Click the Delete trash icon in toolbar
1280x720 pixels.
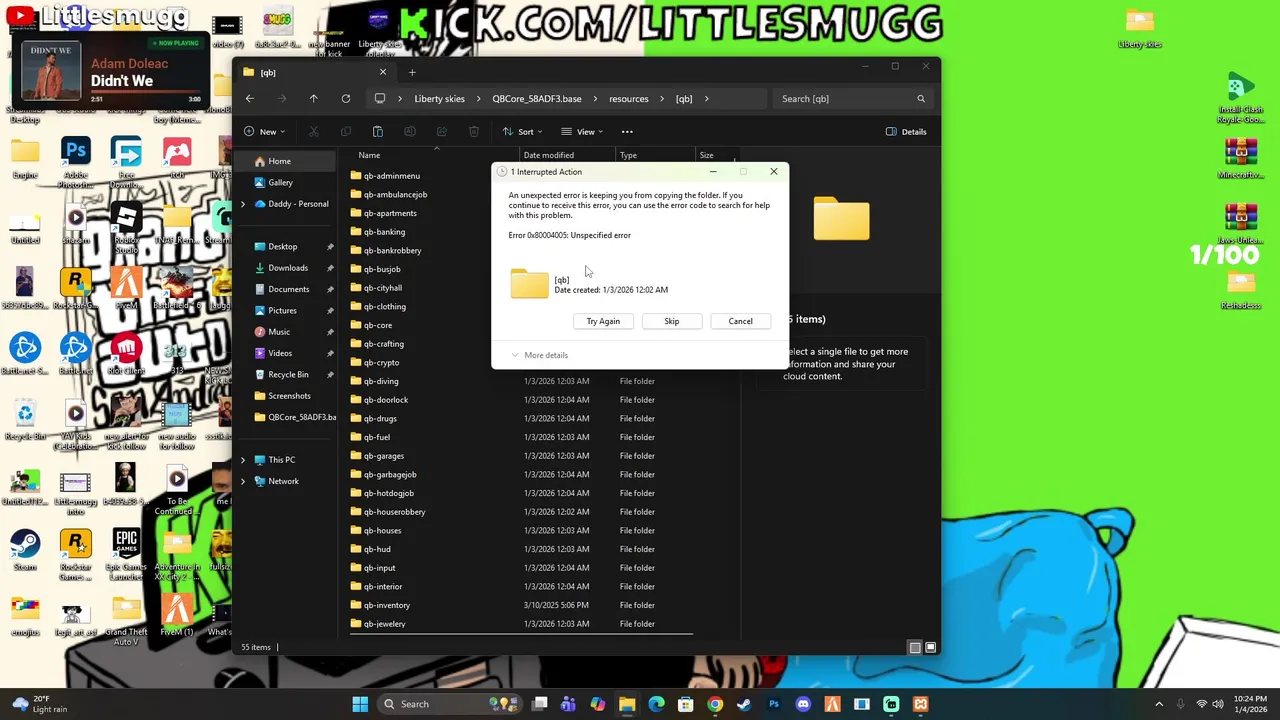pyautogui.click(x=473, y=132)
